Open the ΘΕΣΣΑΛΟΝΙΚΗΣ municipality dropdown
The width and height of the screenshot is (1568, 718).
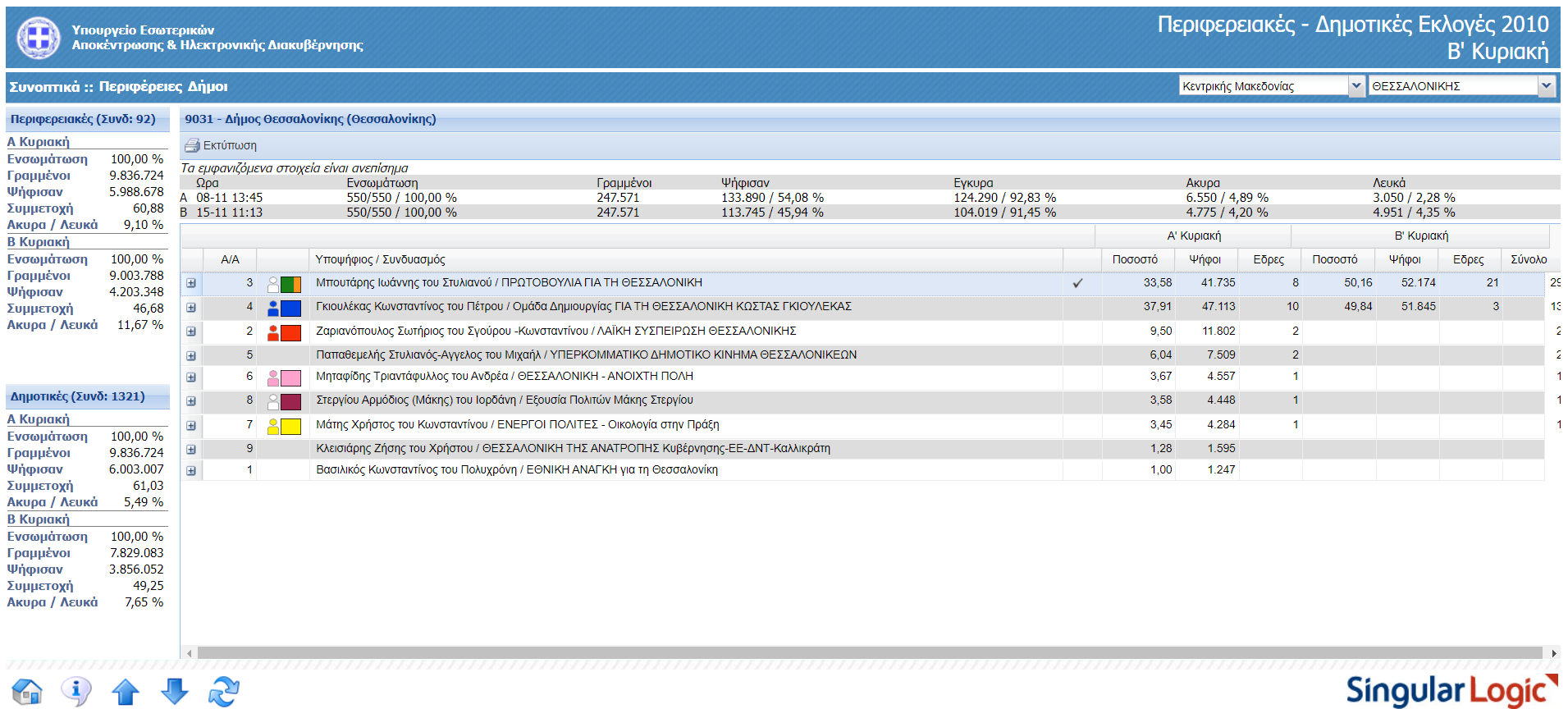click(1547, 86)
